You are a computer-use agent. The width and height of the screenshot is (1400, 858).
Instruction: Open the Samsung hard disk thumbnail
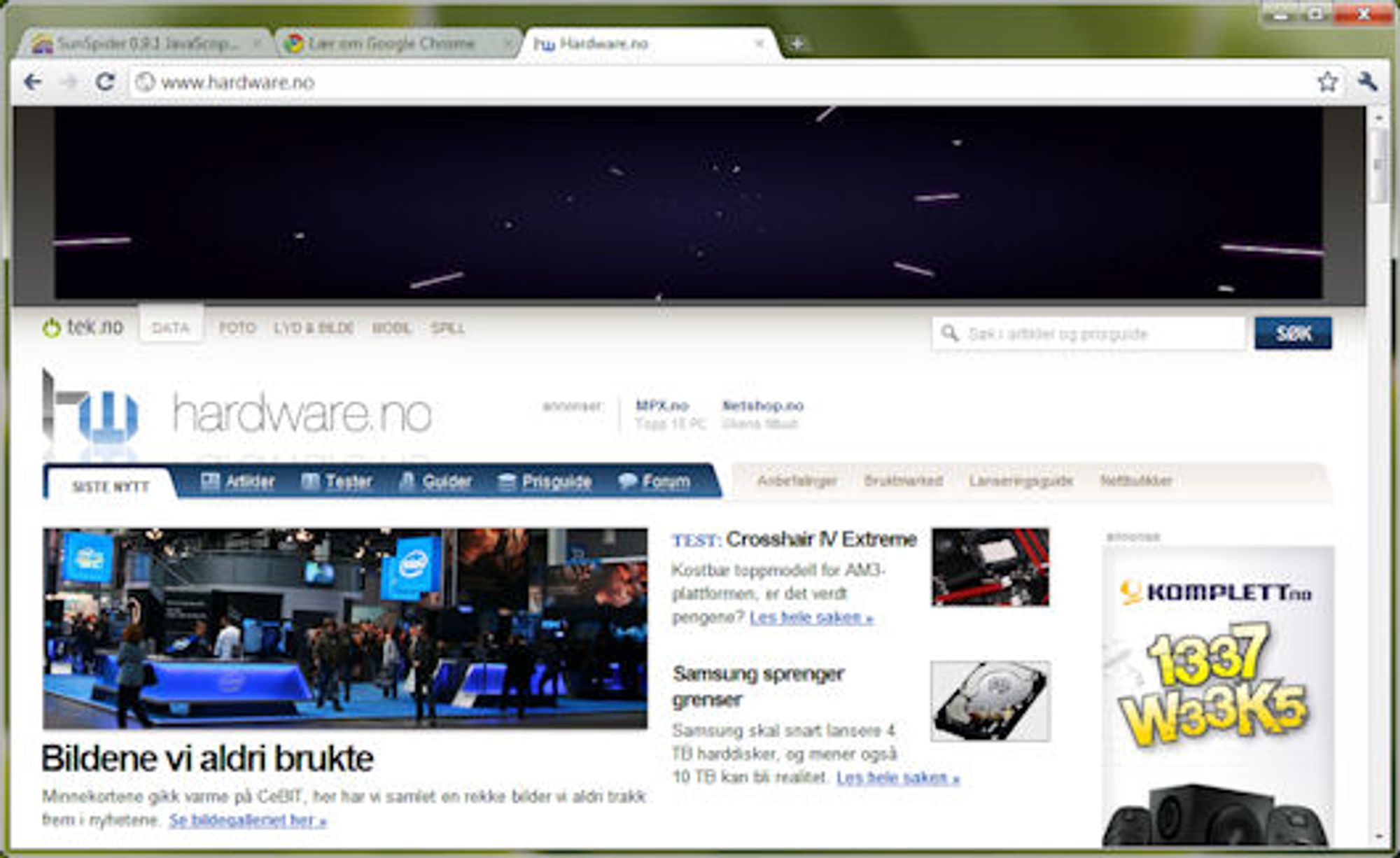pyautogui.click(x=990, y=701)
